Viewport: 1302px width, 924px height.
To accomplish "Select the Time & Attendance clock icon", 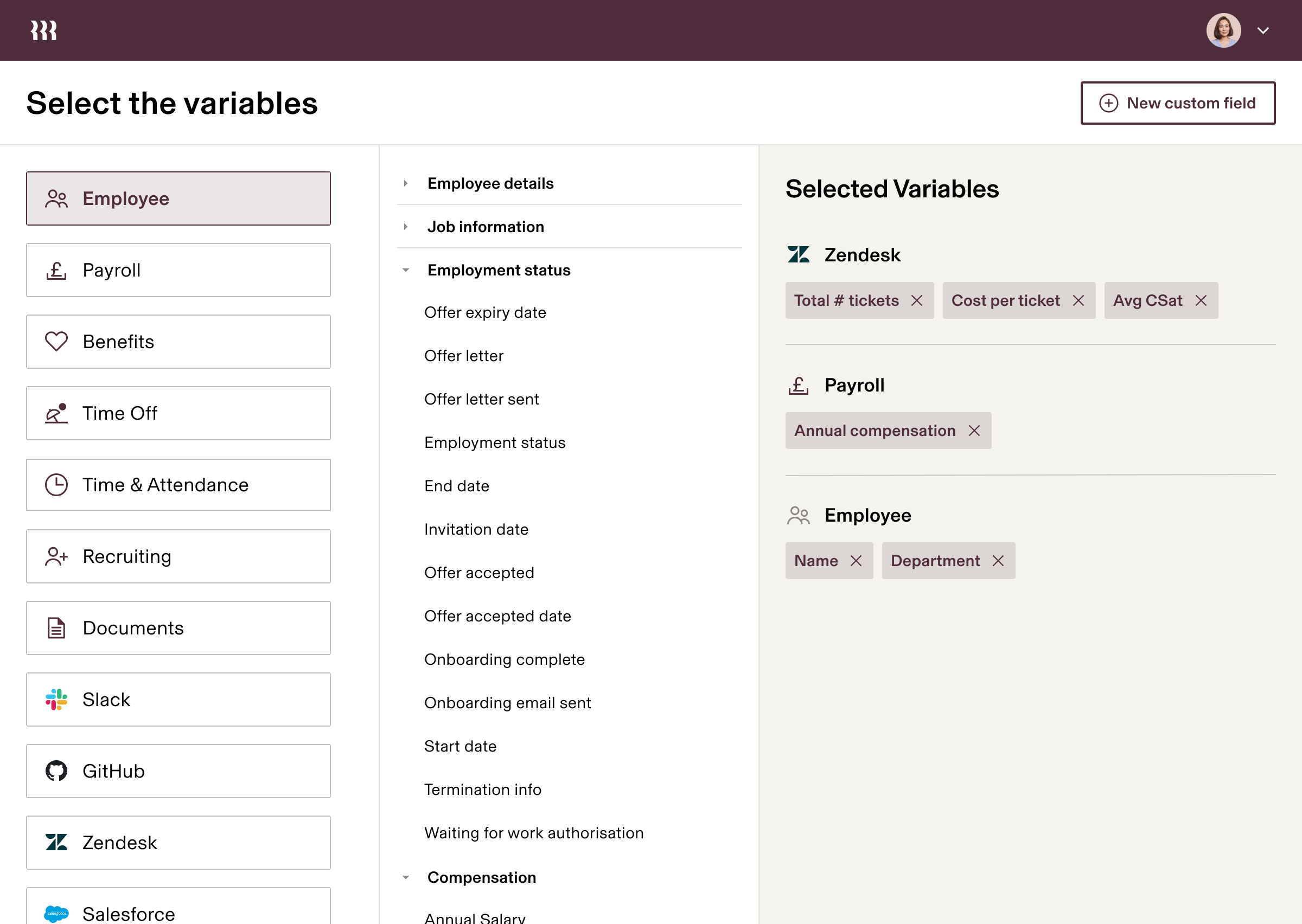I will coord(56,485).
